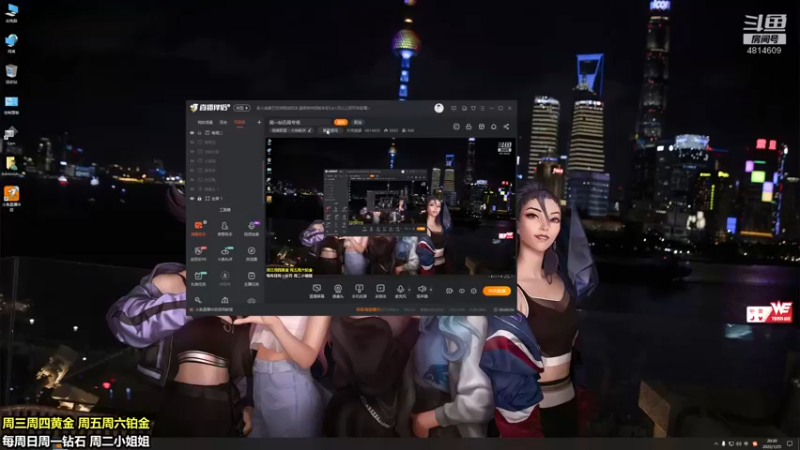Open the mail icon in title bar

click(464, 108)
